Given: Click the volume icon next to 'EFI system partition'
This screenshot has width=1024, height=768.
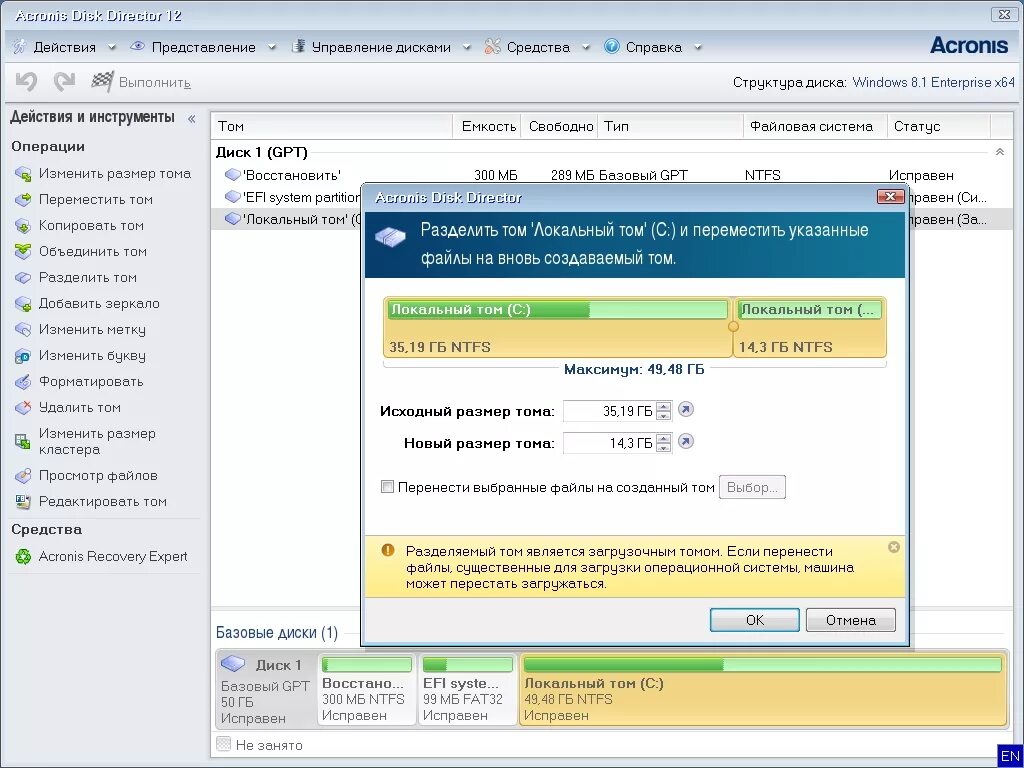Looking at the screenshot, I should 232,197.
